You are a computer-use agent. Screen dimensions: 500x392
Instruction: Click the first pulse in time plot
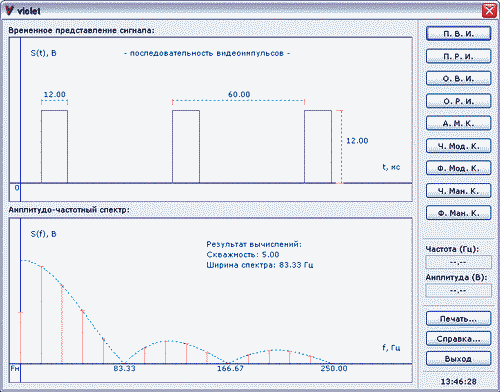(x=54, y=147)
